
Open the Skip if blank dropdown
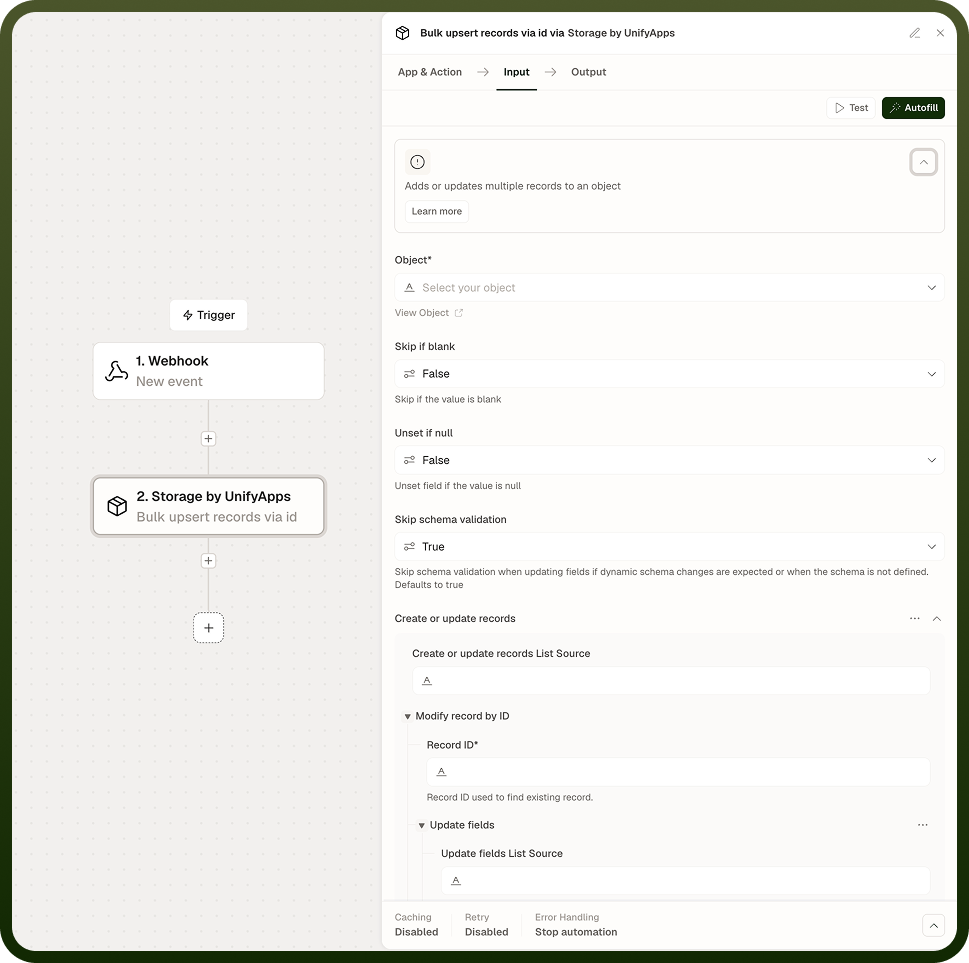(x=669, y=374)
